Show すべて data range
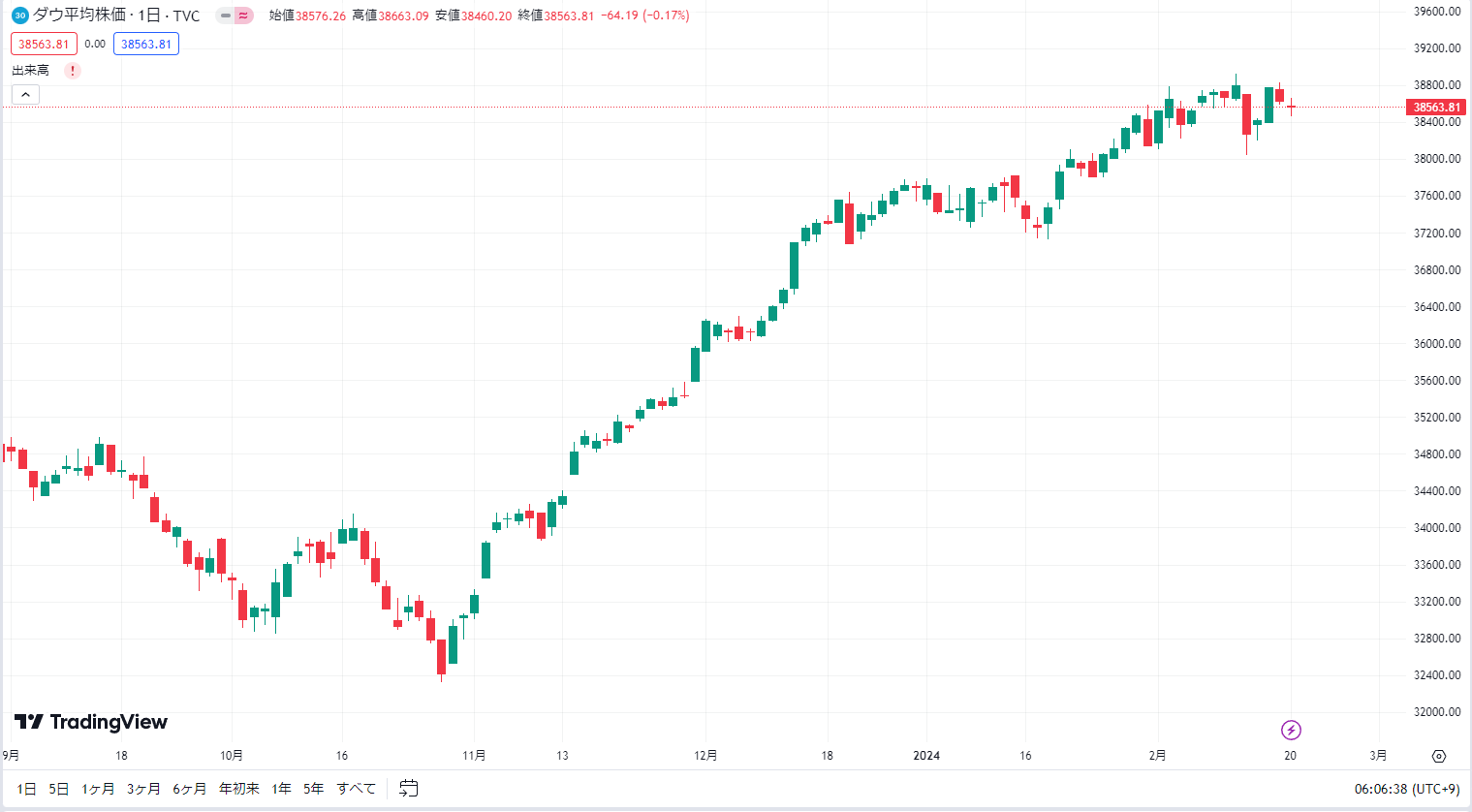 (356, 789)
